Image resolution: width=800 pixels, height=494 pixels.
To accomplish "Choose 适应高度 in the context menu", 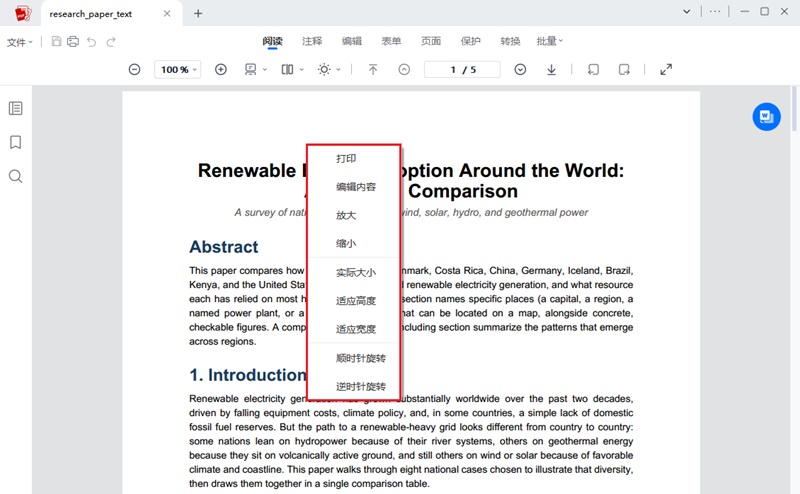I will (354, 301).
